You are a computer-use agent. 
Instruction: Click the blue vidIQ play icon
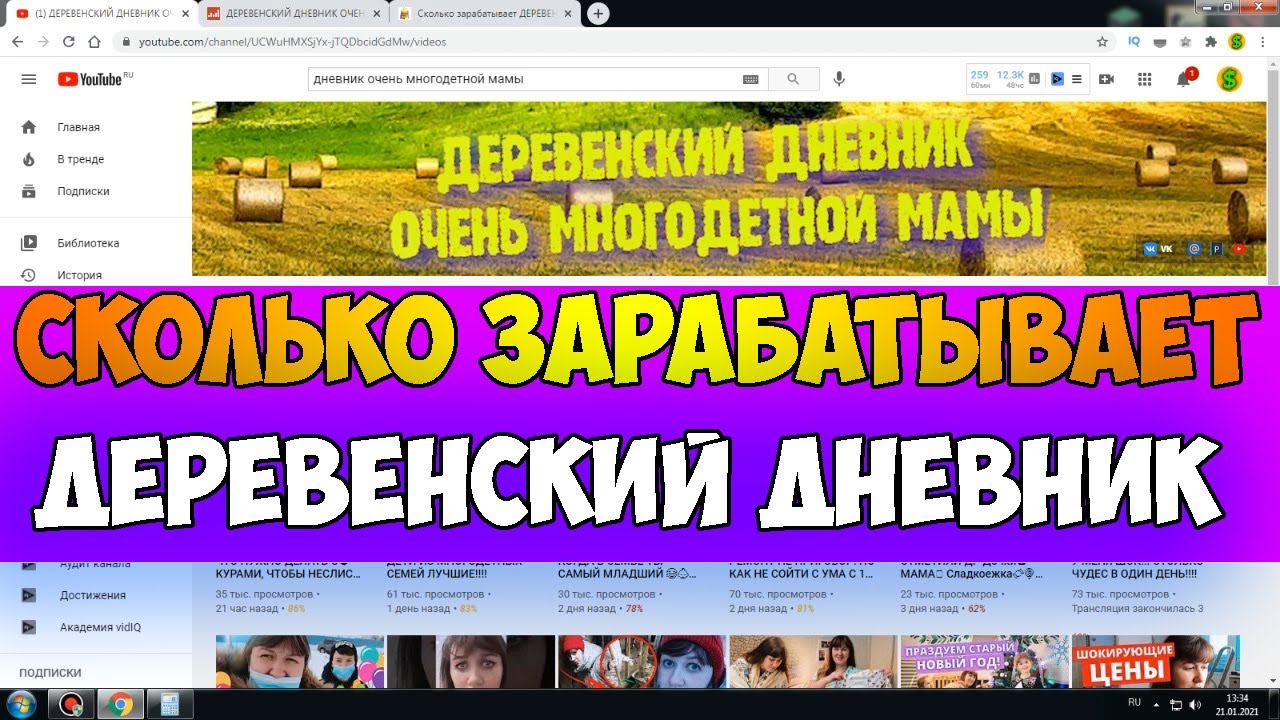pos(1057,79)
